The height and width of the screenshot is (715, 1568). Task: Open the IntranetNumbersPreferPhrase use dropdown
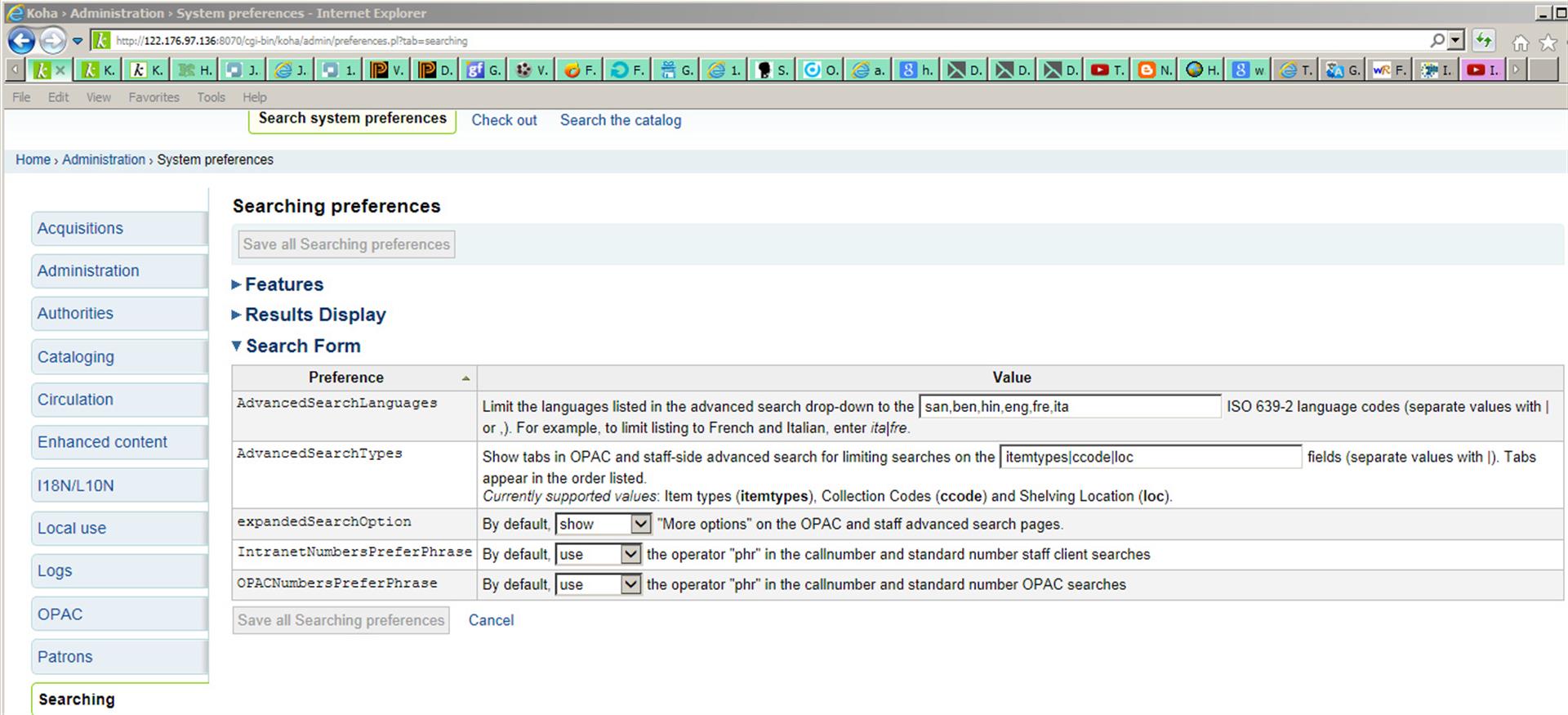598,554
